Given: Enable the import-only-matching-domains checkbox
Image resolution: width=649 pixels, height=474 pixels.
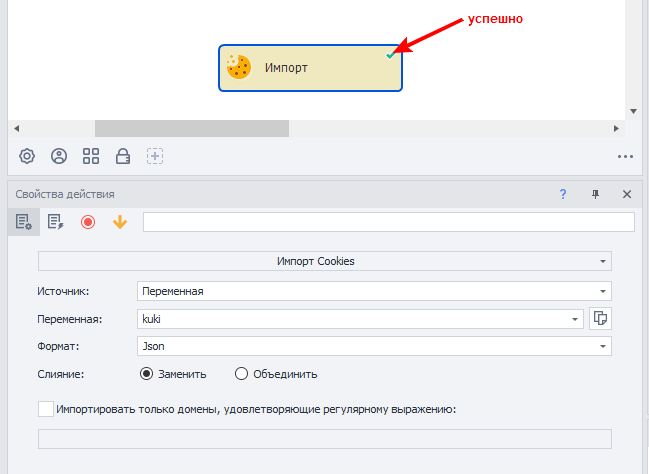Looking at the screenshot, I should (46, 409).
